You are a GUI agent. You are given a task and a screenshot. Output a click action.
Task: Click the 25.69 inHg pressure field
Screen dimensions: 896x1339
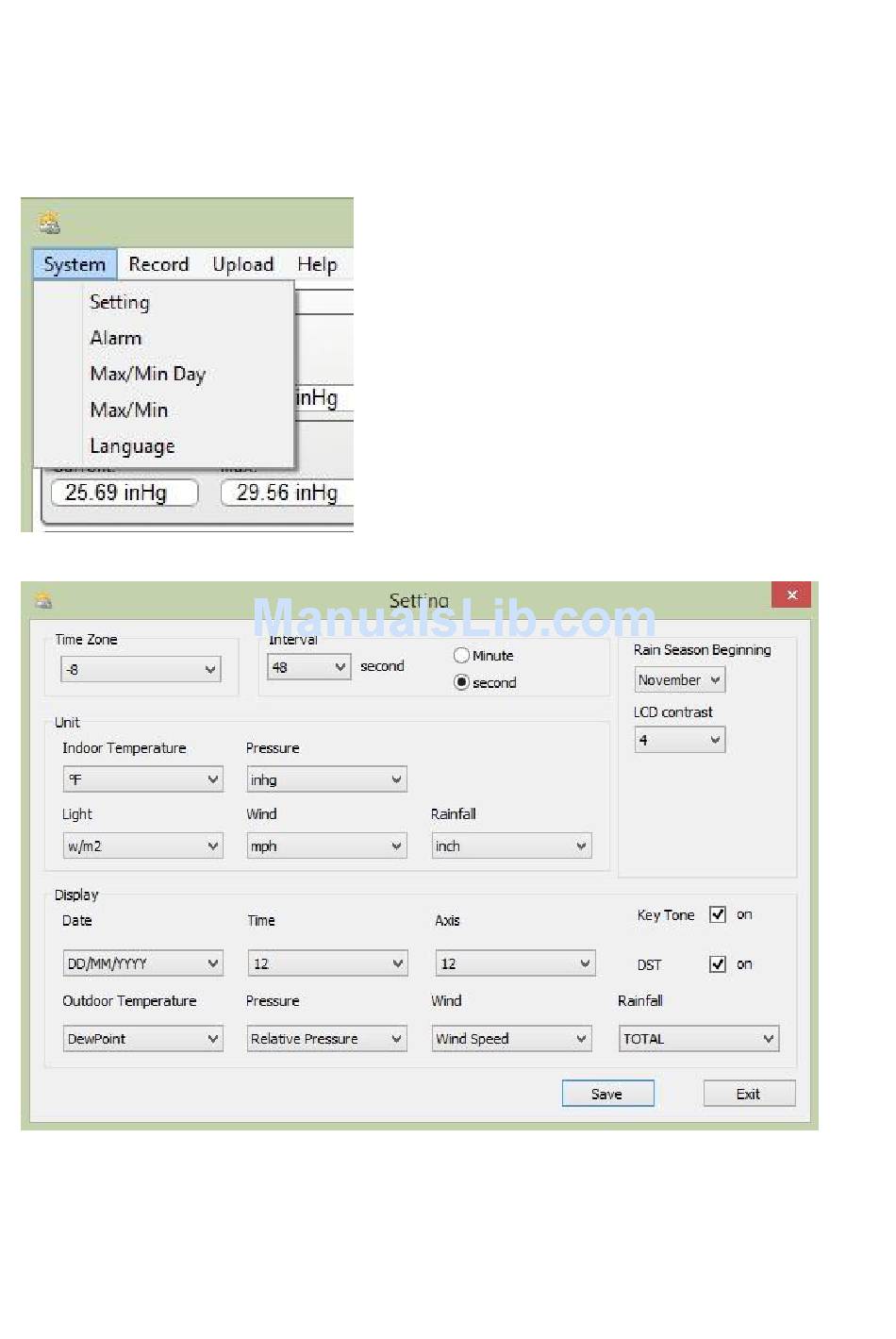click(124, 493)
